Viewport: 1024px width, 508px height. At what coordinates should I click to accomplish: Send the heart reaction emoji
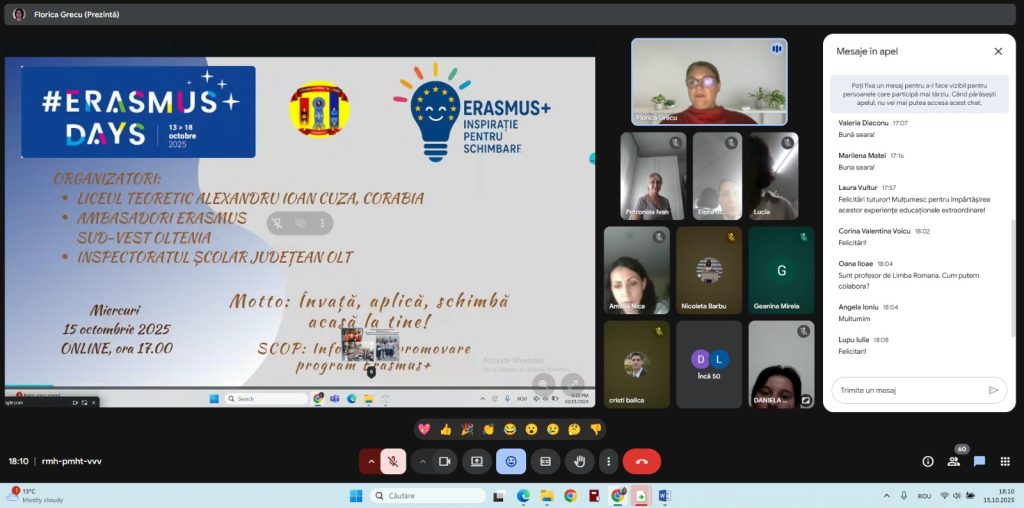[x=424, y=429]
